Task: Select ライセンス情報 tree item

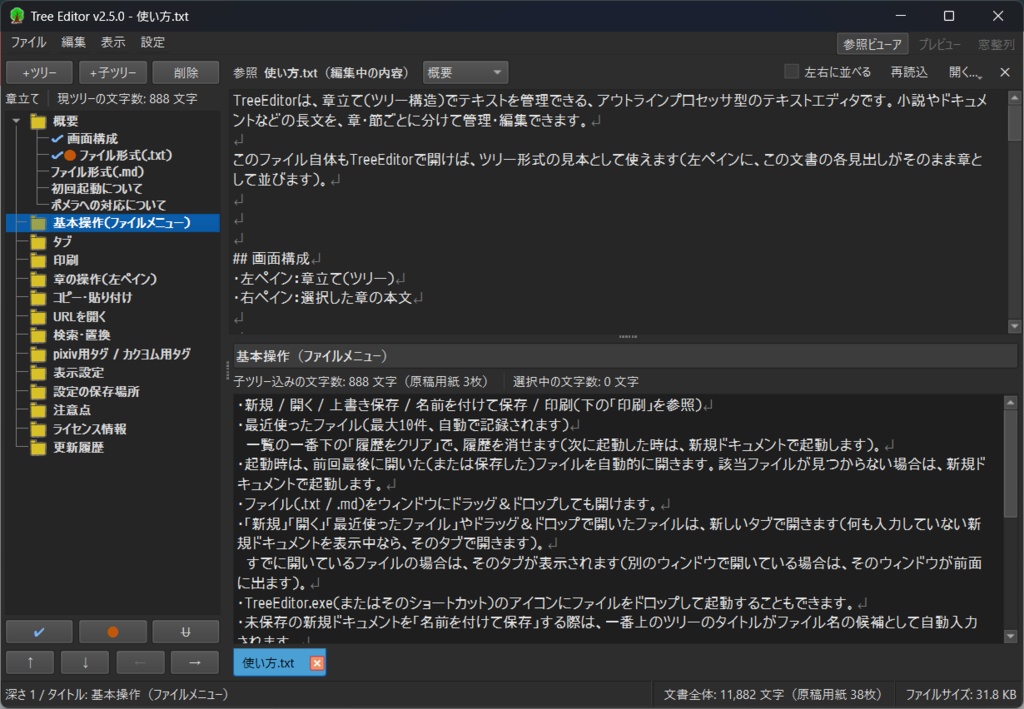Action: tap(89, 429)
